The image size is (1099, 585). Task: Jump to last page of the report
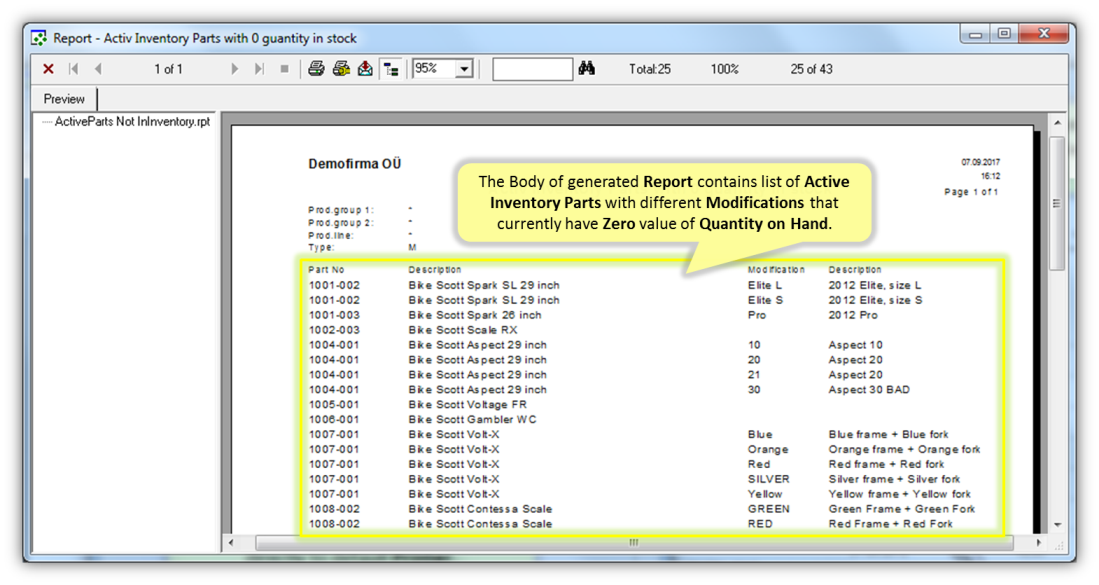259,69
